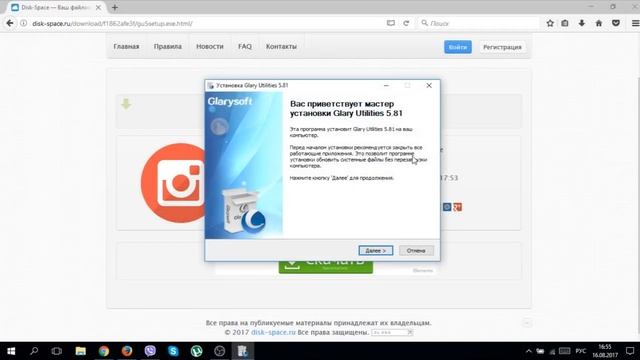
Task: Open the Pocket icon in the toolbar
Action: pos(616,23)
